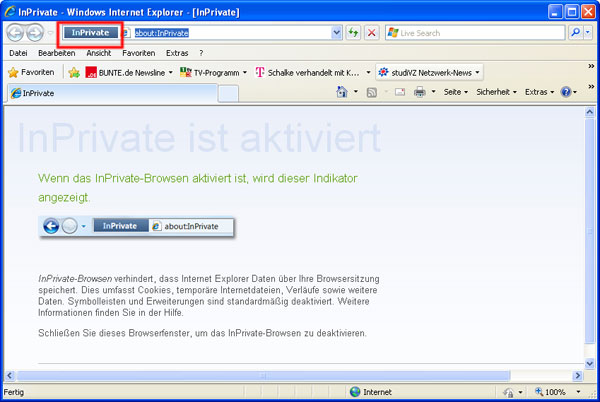Open the Home dropdown arrow

[x=356, y=92]
